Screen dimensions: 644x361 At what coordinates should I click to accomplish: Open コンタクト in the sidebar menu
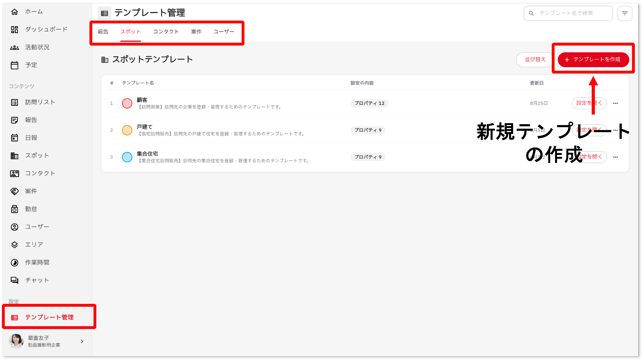click(32, 173)
